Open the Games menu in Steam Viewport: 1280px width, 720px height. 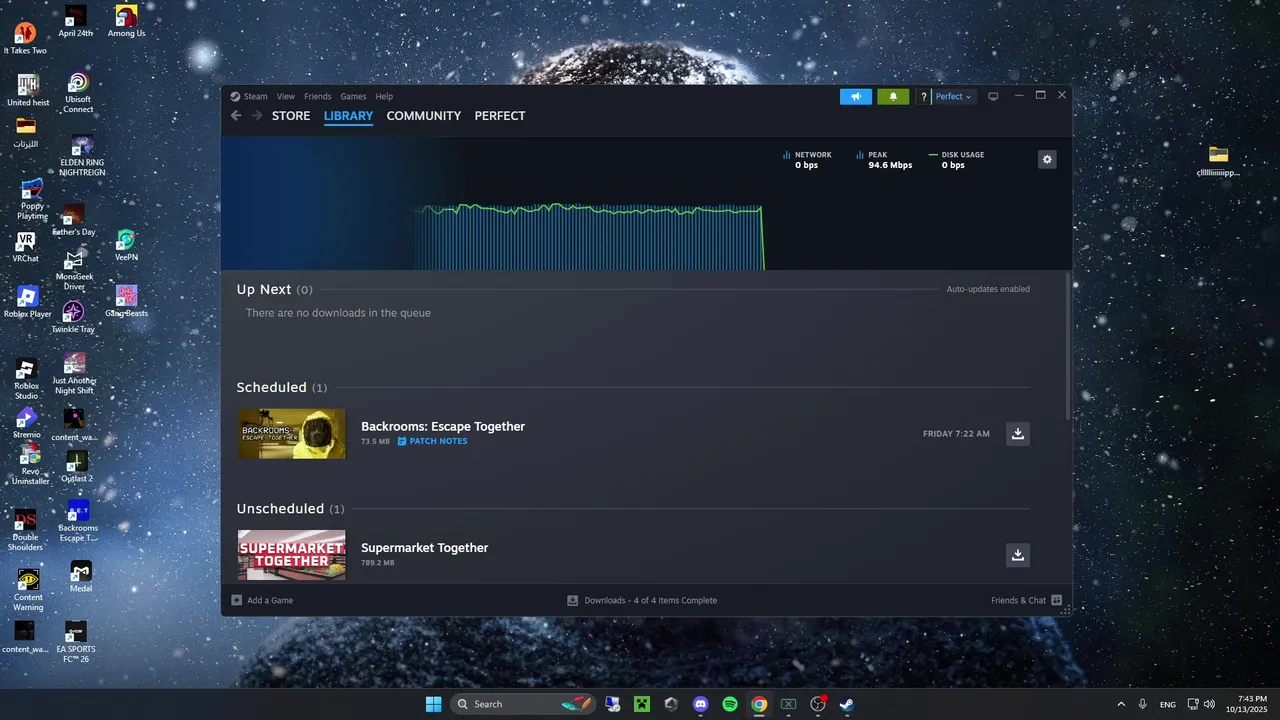pos(353,97)
